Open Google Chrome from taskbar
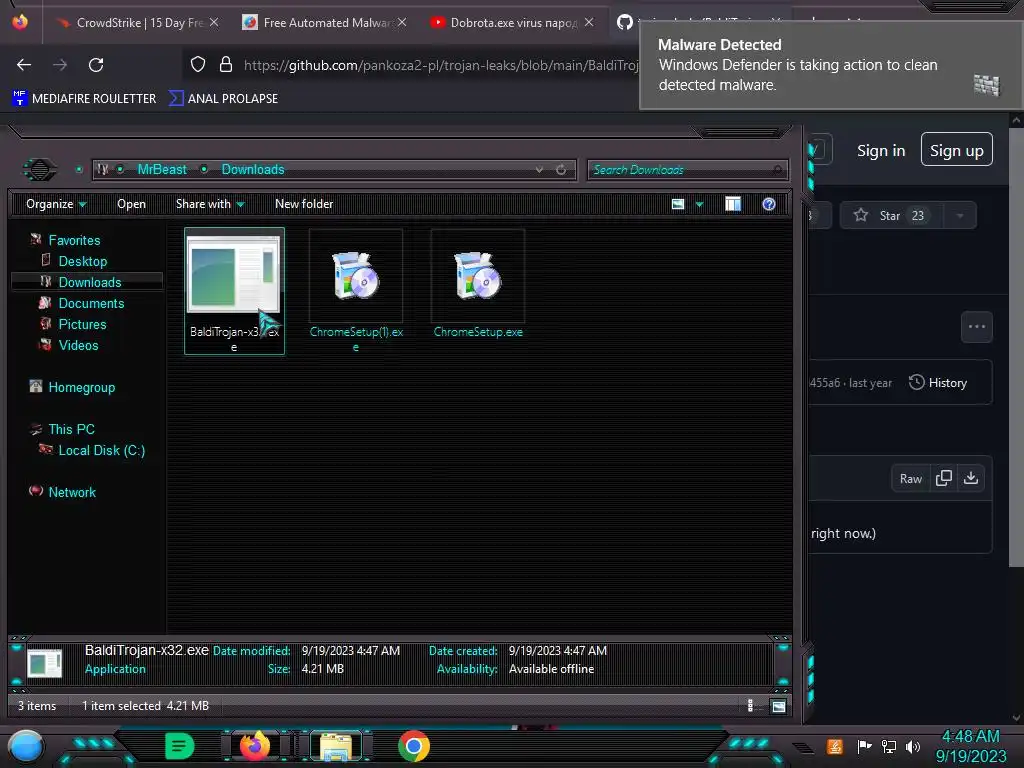 tap(413, 746)
